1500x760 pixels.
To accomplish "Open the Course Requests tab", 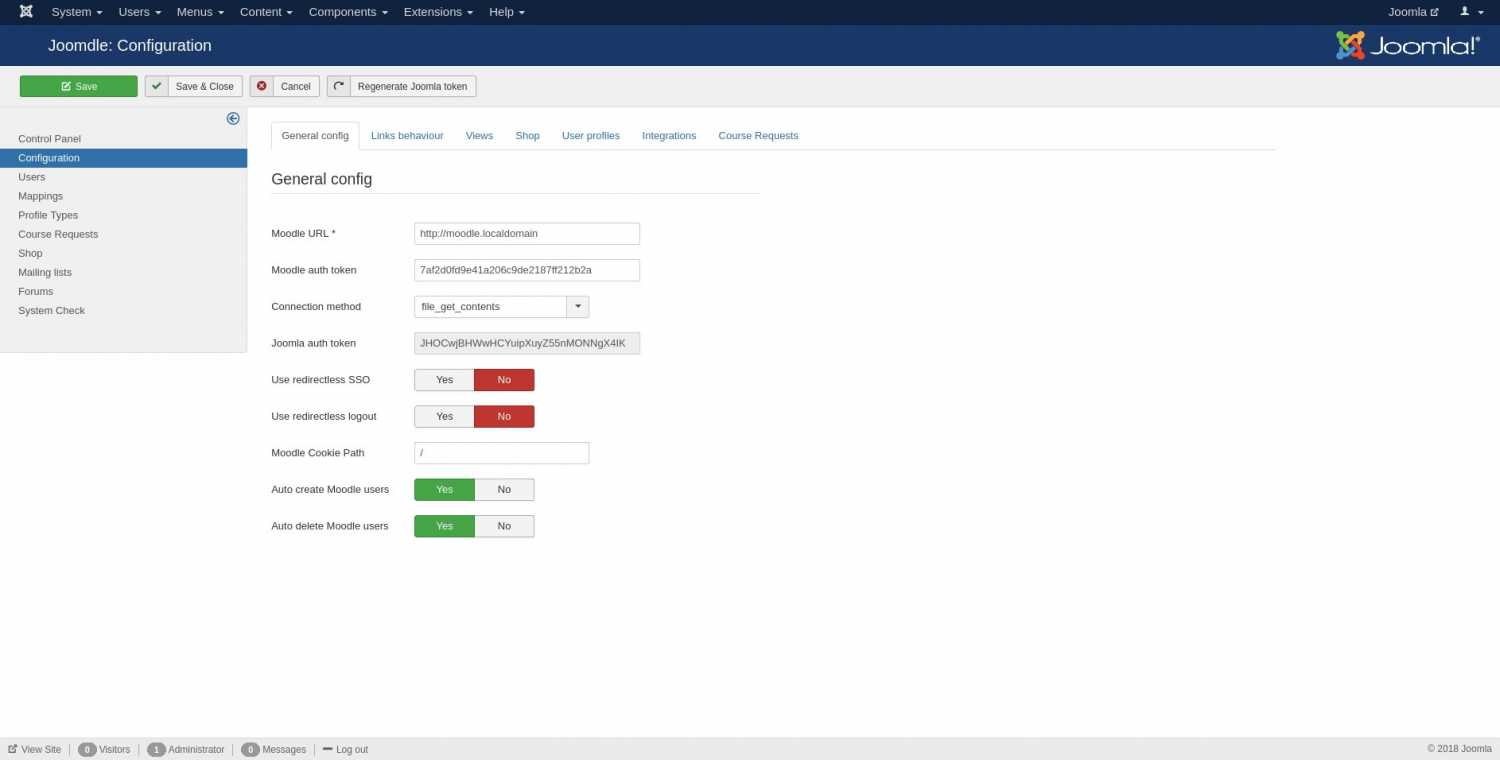I will coord(758,136).
